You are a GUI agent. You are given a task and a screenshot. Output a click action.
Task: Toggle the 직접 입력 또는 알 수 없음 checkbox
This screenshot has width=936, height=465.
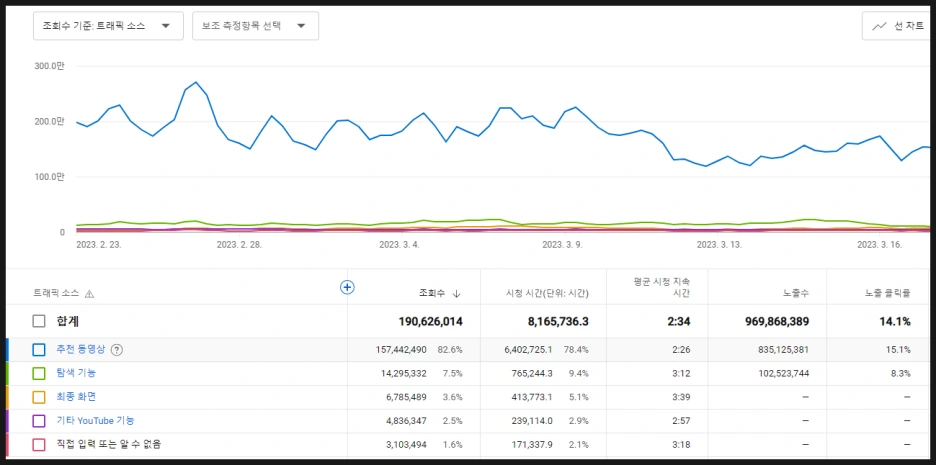point(39,445)
